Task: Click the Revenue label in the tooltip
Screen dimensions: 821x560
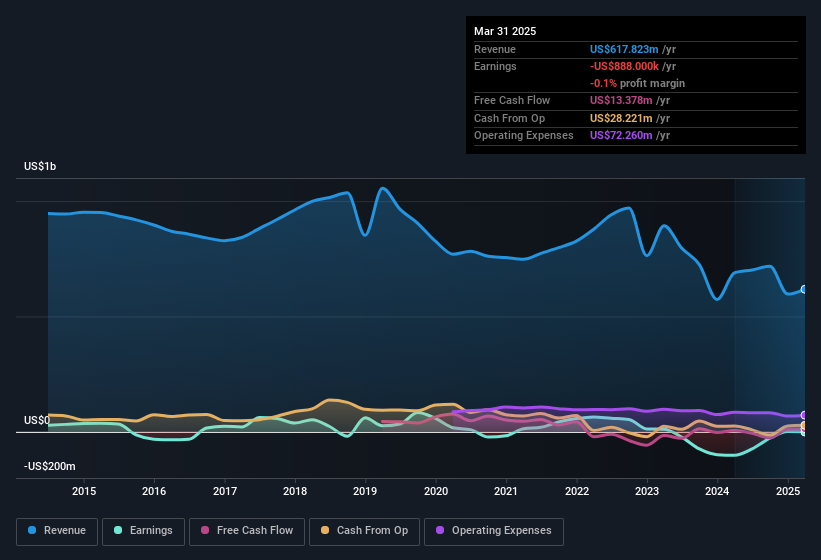Action: point(495,49)
